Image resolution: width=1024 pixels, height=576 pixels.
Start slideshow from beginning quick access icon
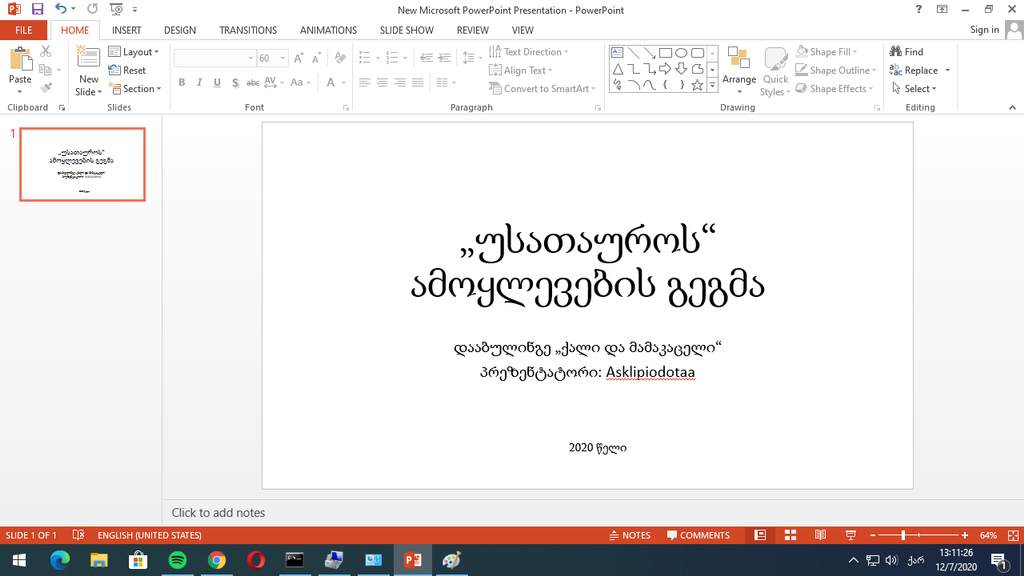116,9
